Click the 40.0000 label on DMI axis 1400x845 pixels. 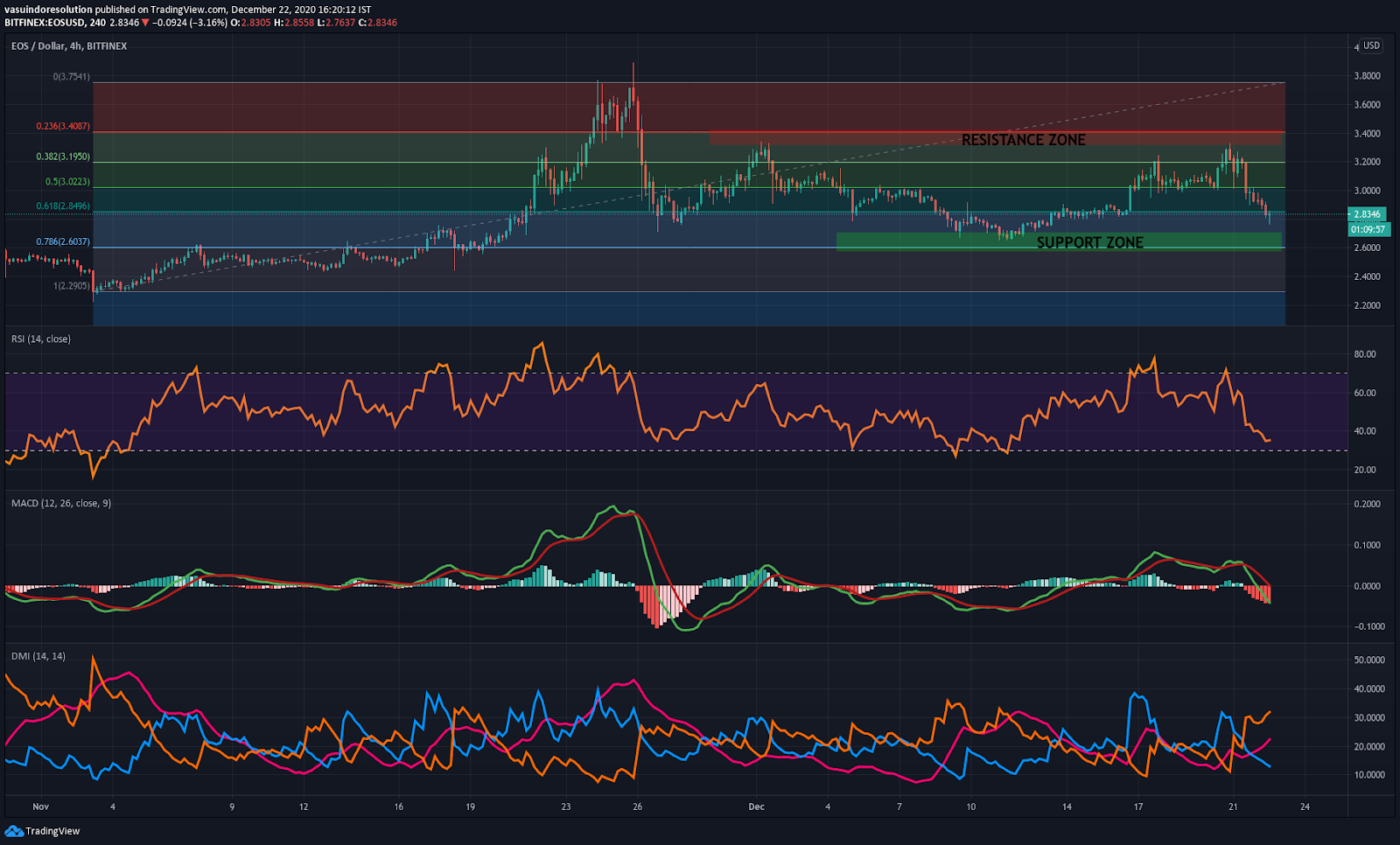(1369, 689)
